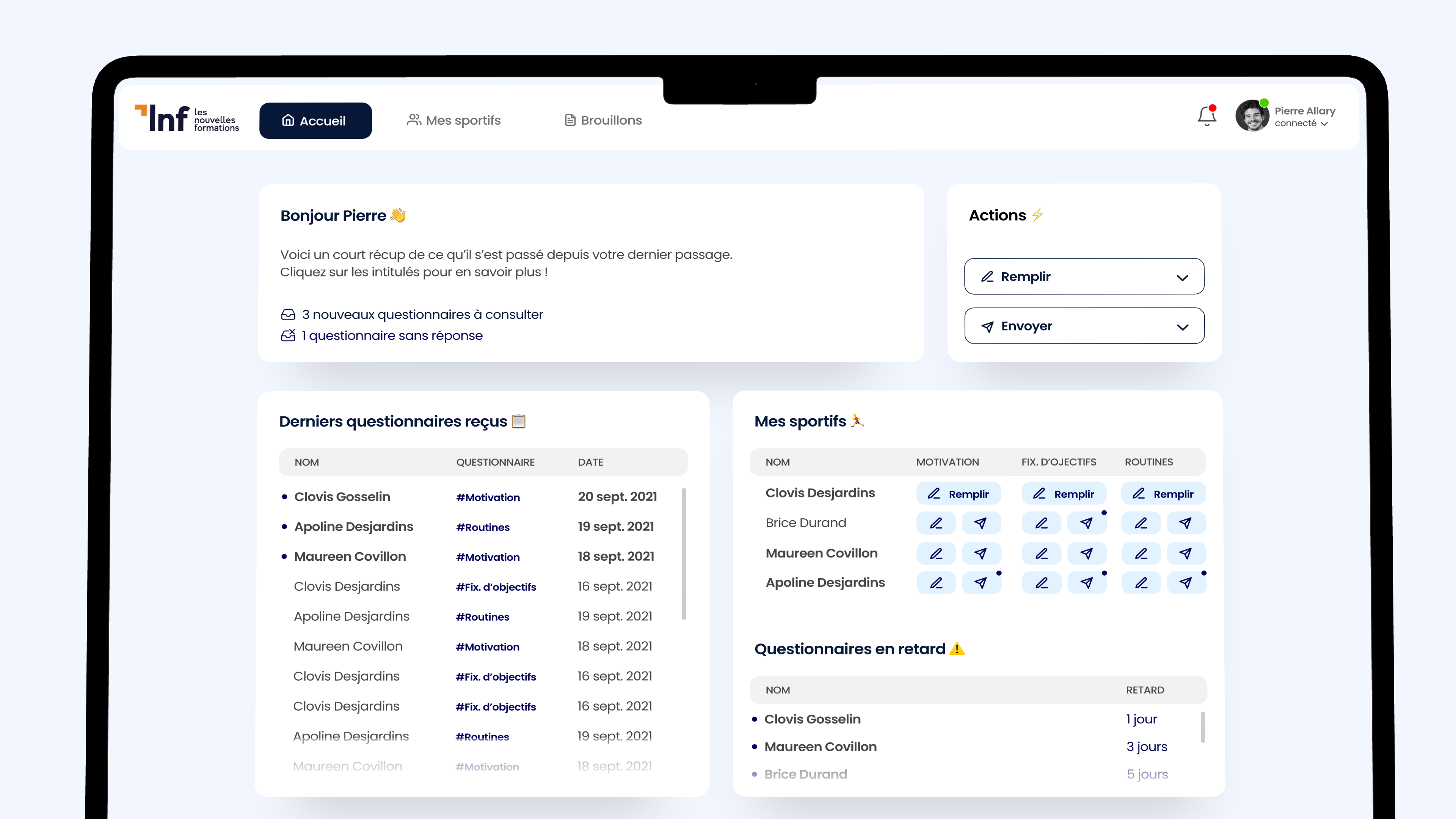
Task: Click Maureen Covillon's Routines send icon
Action: (1186, 553)
